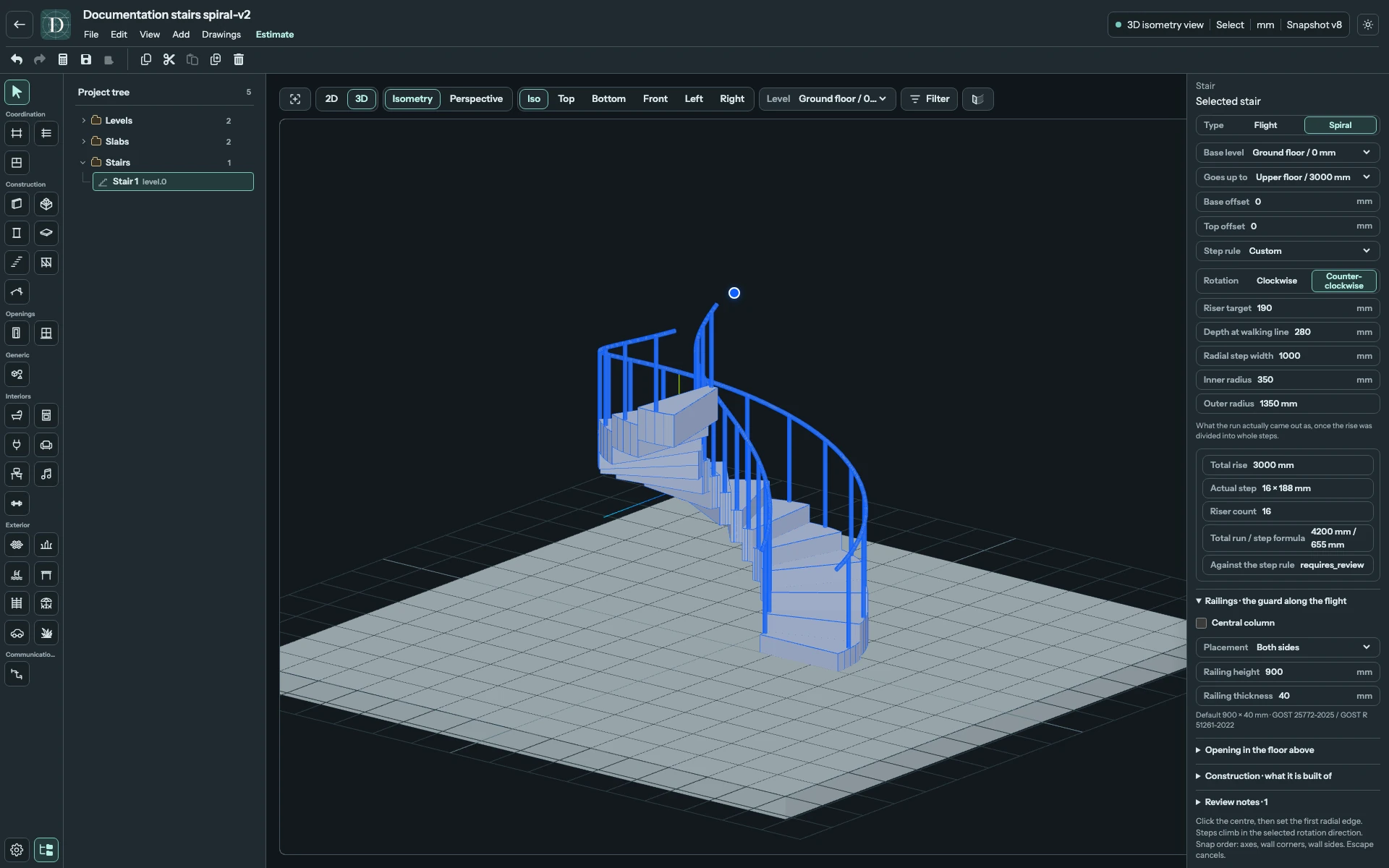Open the Step rule dropdown
The width and height of the screenshot is (1389, 868).
click(1288, 251)
